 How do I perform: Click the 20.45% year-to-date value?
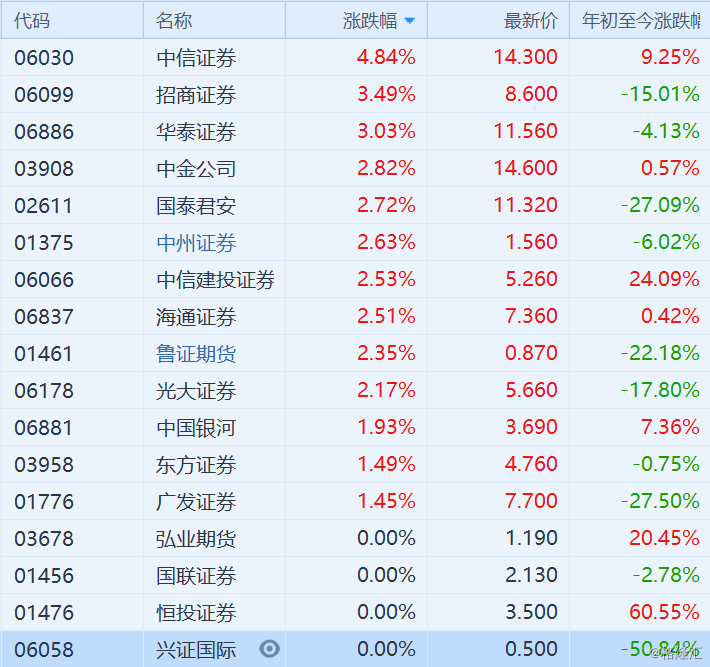[665, 538]
